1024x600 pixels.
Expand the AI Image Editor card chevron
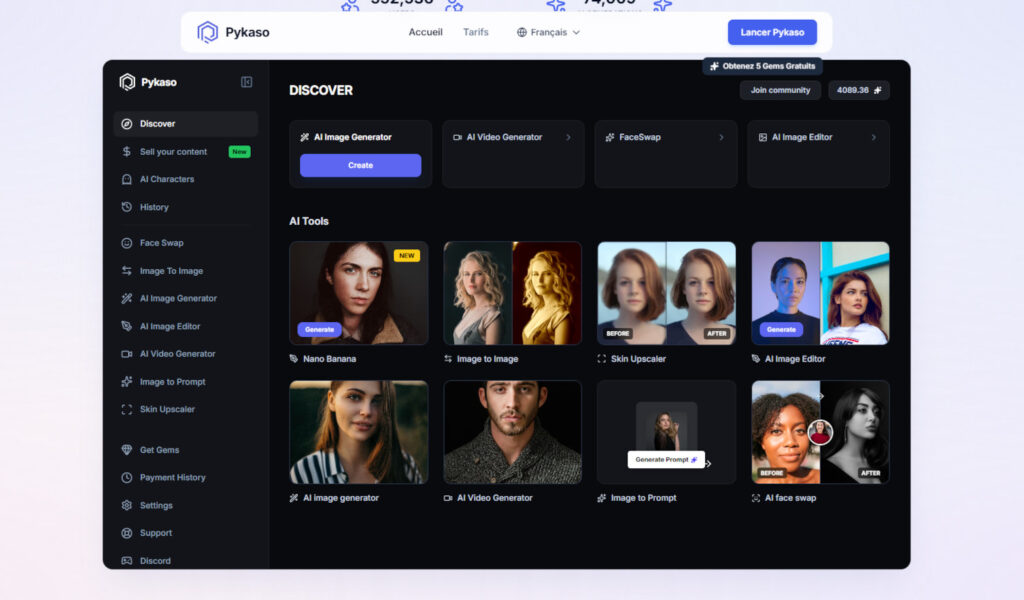tap(873, 137)
